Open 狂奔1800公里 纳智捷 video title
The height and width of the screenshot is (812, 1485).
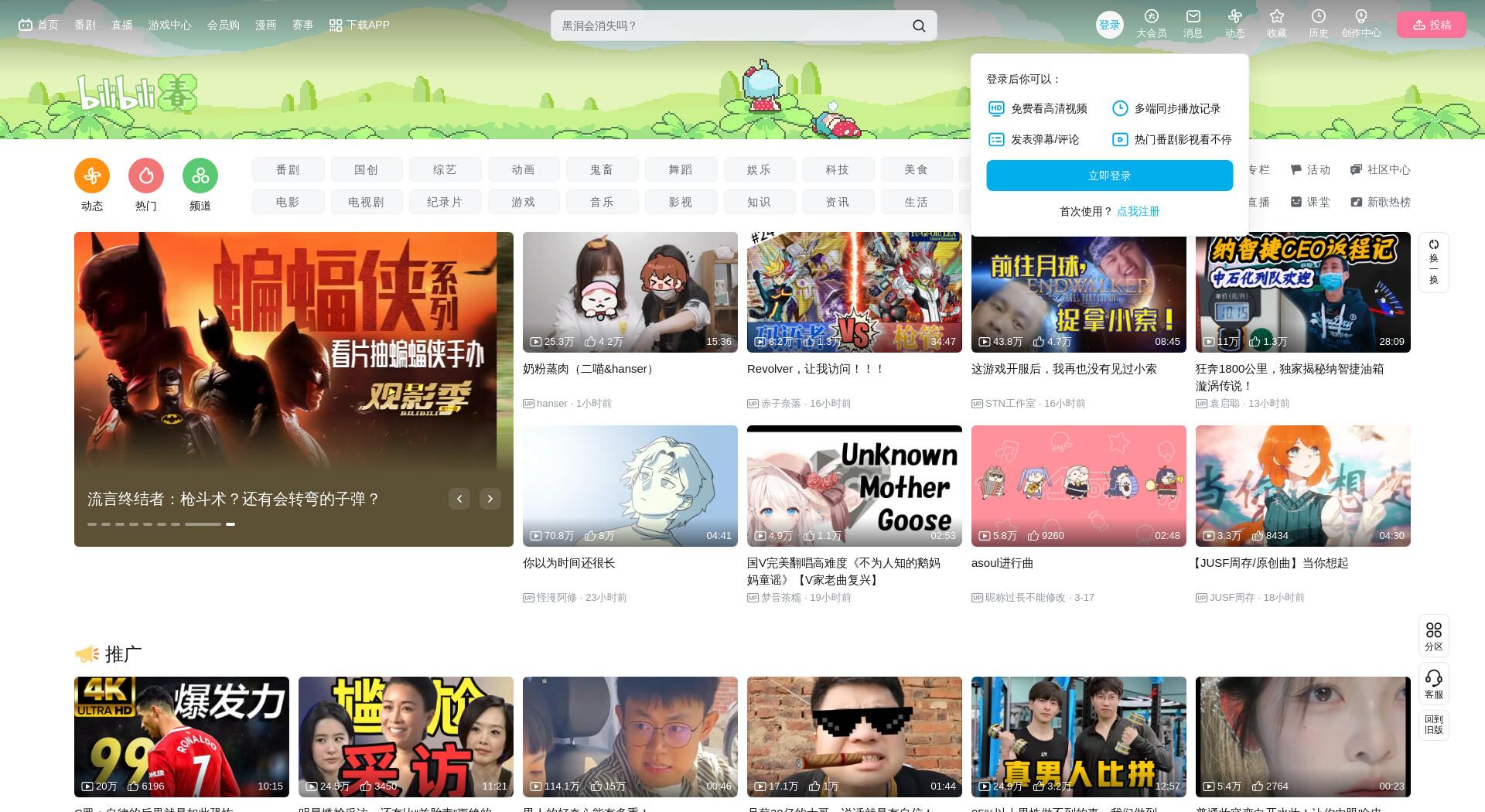point(1290,377)
